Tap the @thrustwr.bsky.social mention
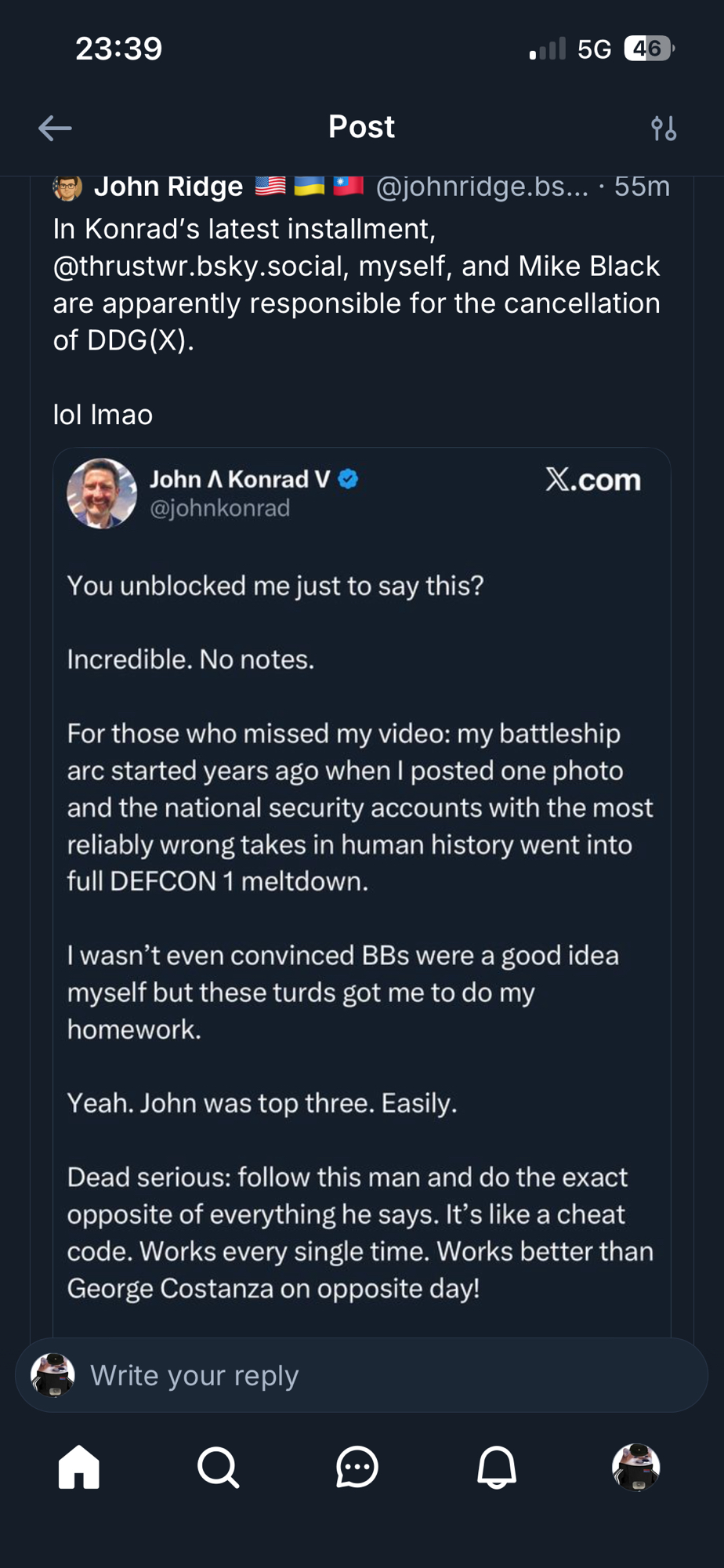This screenshot has width=724, height=1568. [199, 266]
